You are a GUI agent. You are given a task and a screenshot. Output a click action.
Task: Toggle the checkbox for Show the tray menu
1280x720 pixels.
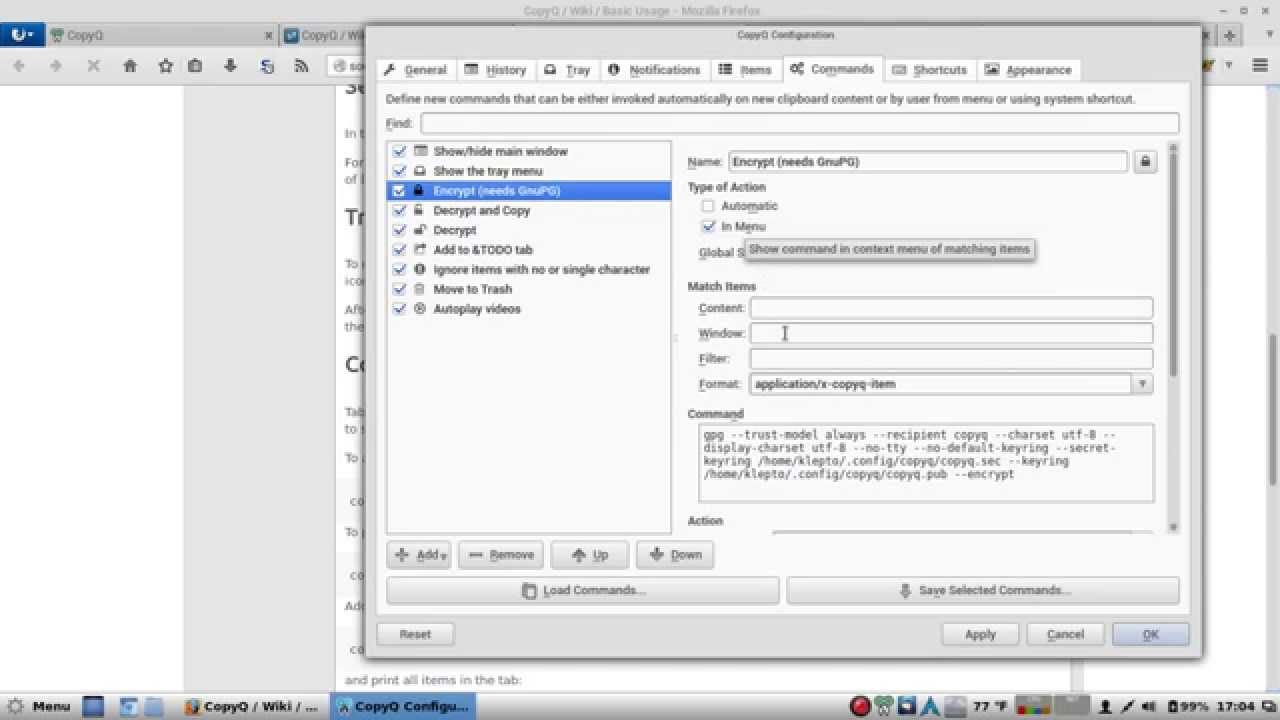coord(400,171)
